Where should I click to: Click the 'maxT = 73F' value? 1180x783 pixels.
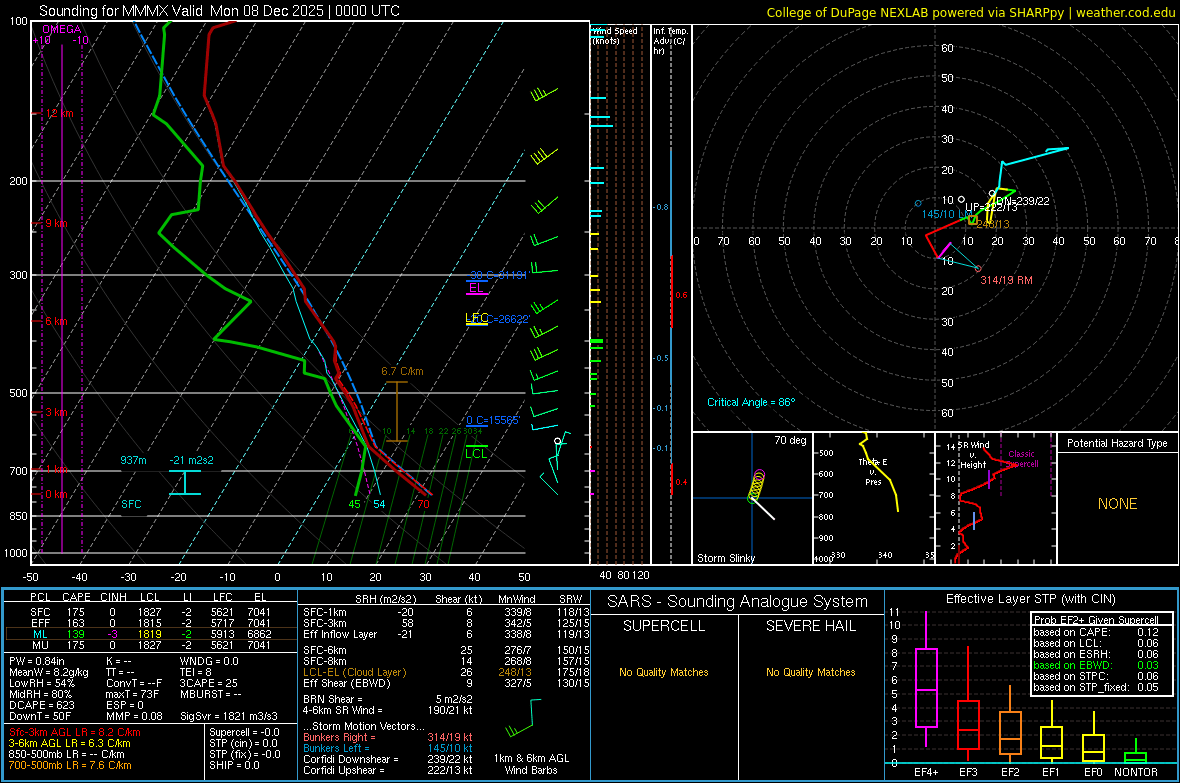coord(132,694)
